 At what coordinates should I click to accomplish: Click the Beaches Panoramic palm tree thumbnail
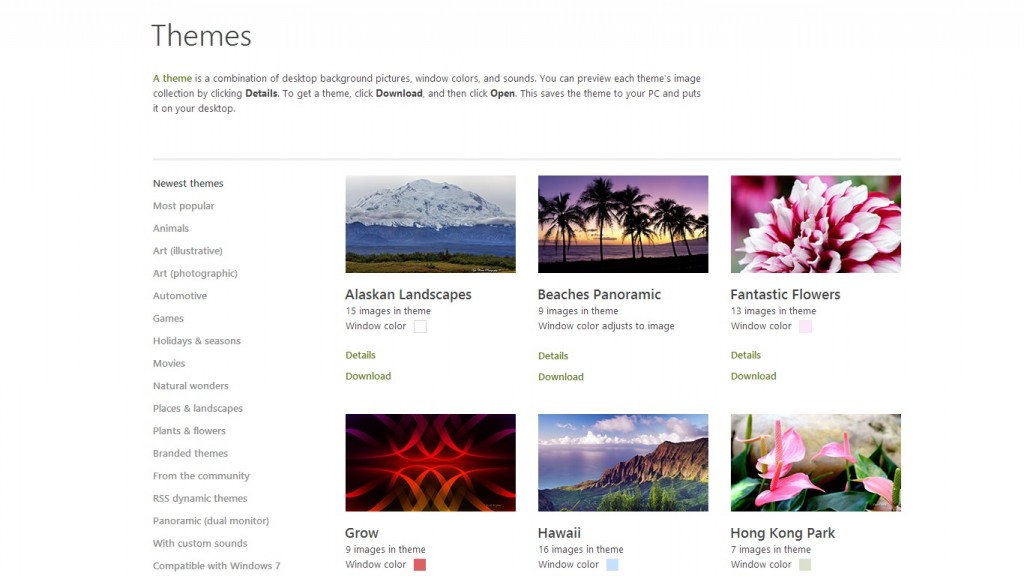[x=623, y=224]
